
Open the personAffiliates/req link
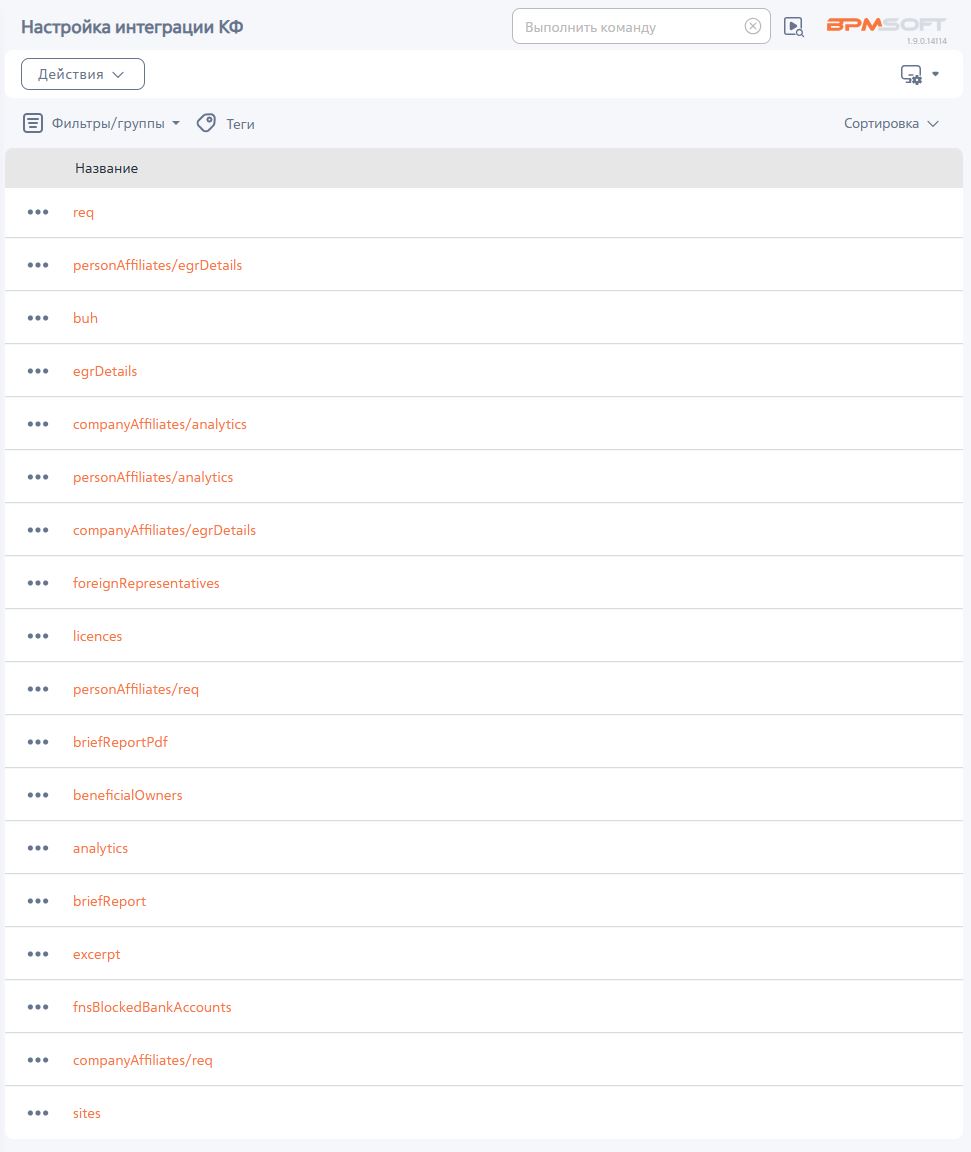point(136,689)
